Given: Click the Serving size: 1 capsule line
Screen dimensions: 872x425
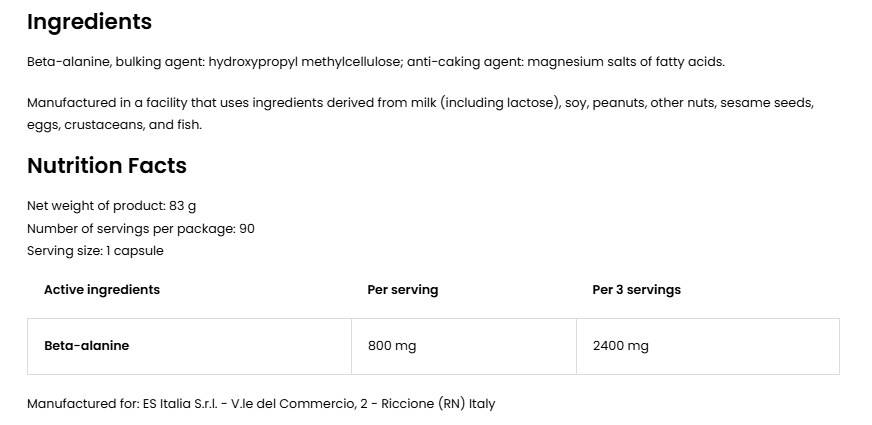Looking at the screenshot, I should tap(95, 251).
